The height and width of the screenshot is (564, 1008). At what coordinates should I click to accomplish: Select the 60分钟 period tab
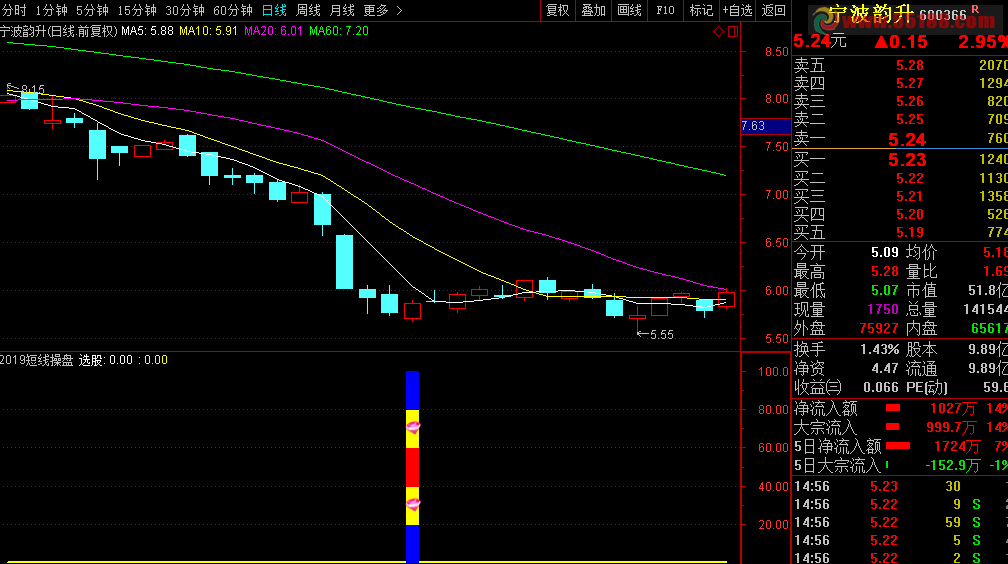233,10
